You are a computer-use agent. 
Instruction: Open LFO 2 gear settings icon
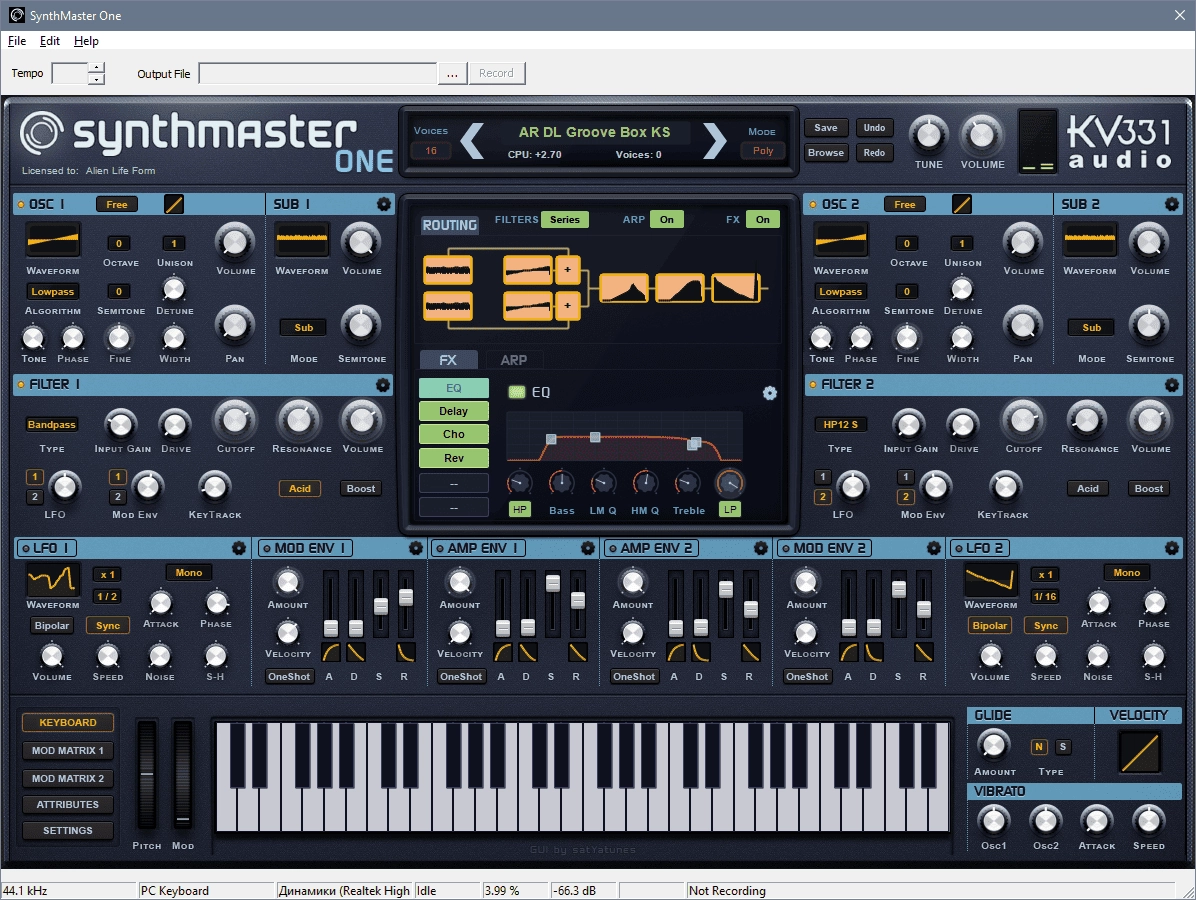pos(1172,548)
